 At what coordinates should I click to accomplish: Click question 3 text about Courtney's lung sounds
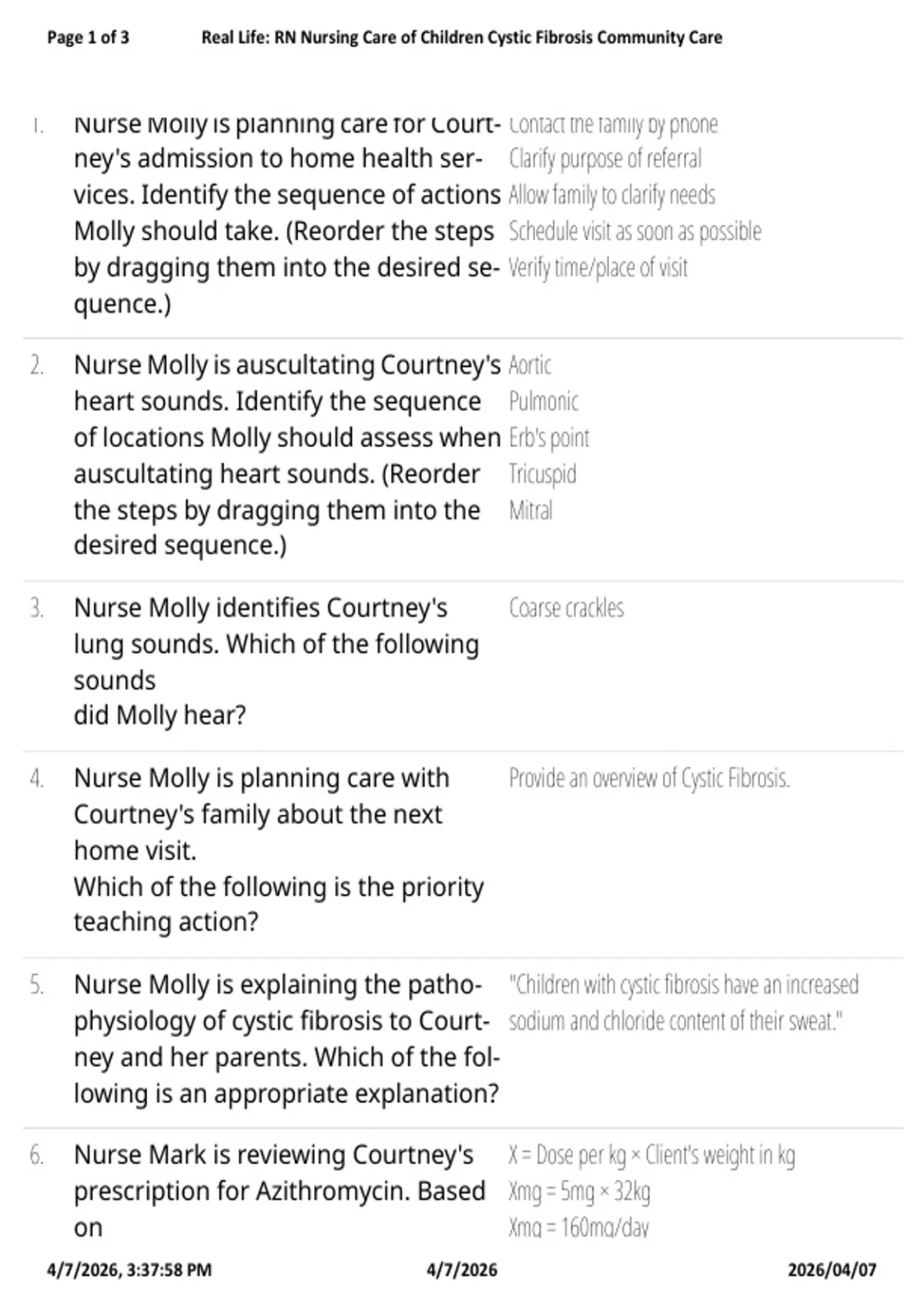tap(276, 661)
